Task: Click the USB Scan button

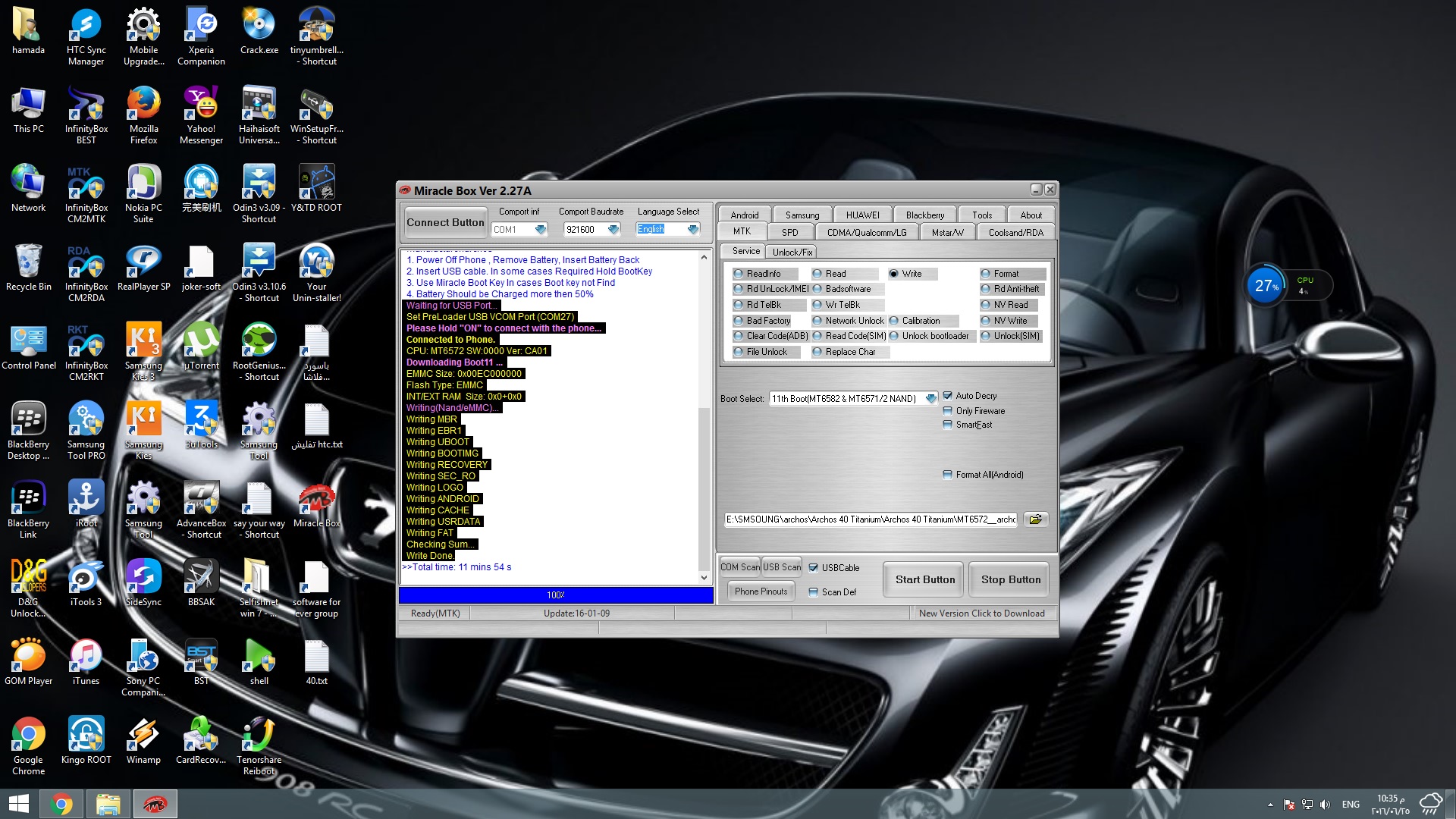Action: pos(782,567)
